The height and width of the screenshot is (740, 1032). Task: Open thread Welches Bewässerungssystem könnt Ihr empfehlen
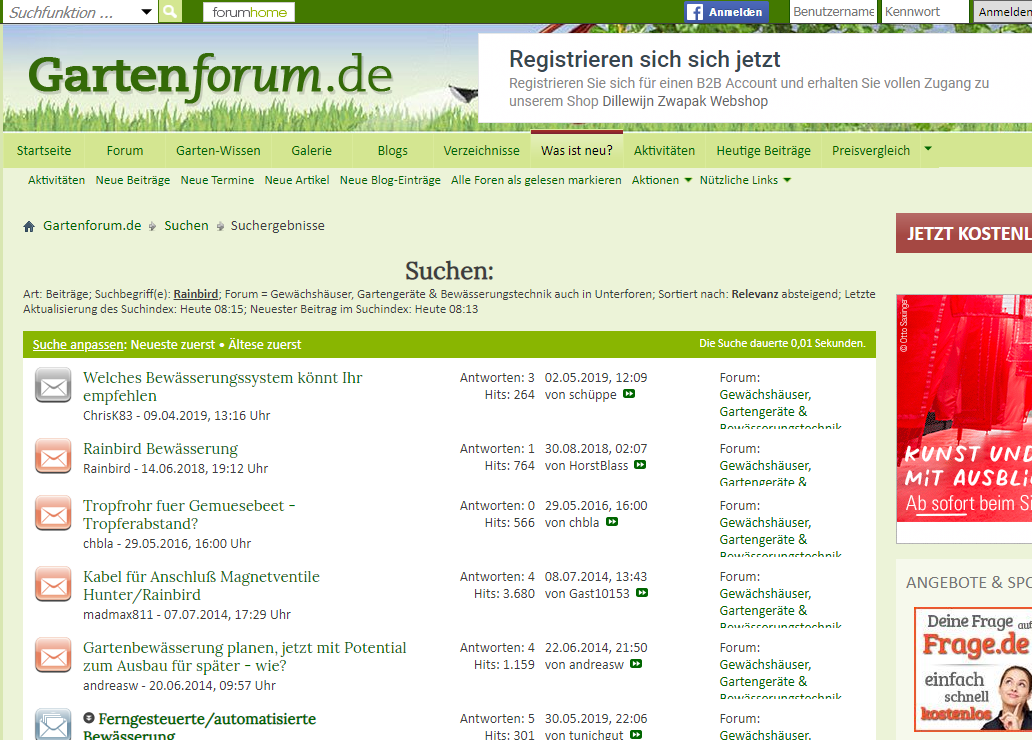[222, 386]
